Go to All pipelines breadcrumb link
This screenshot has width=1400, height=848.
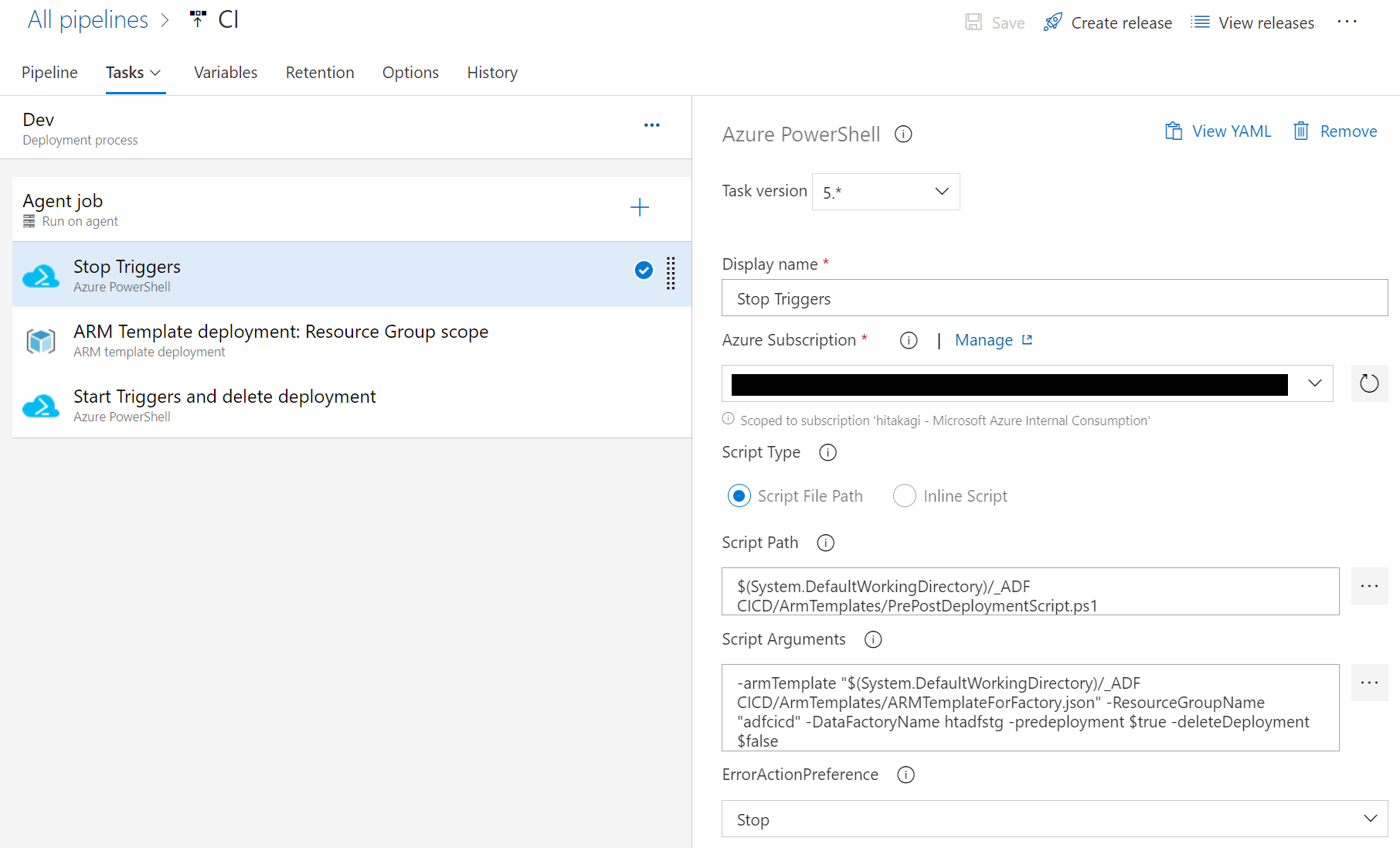coord(88,20)
